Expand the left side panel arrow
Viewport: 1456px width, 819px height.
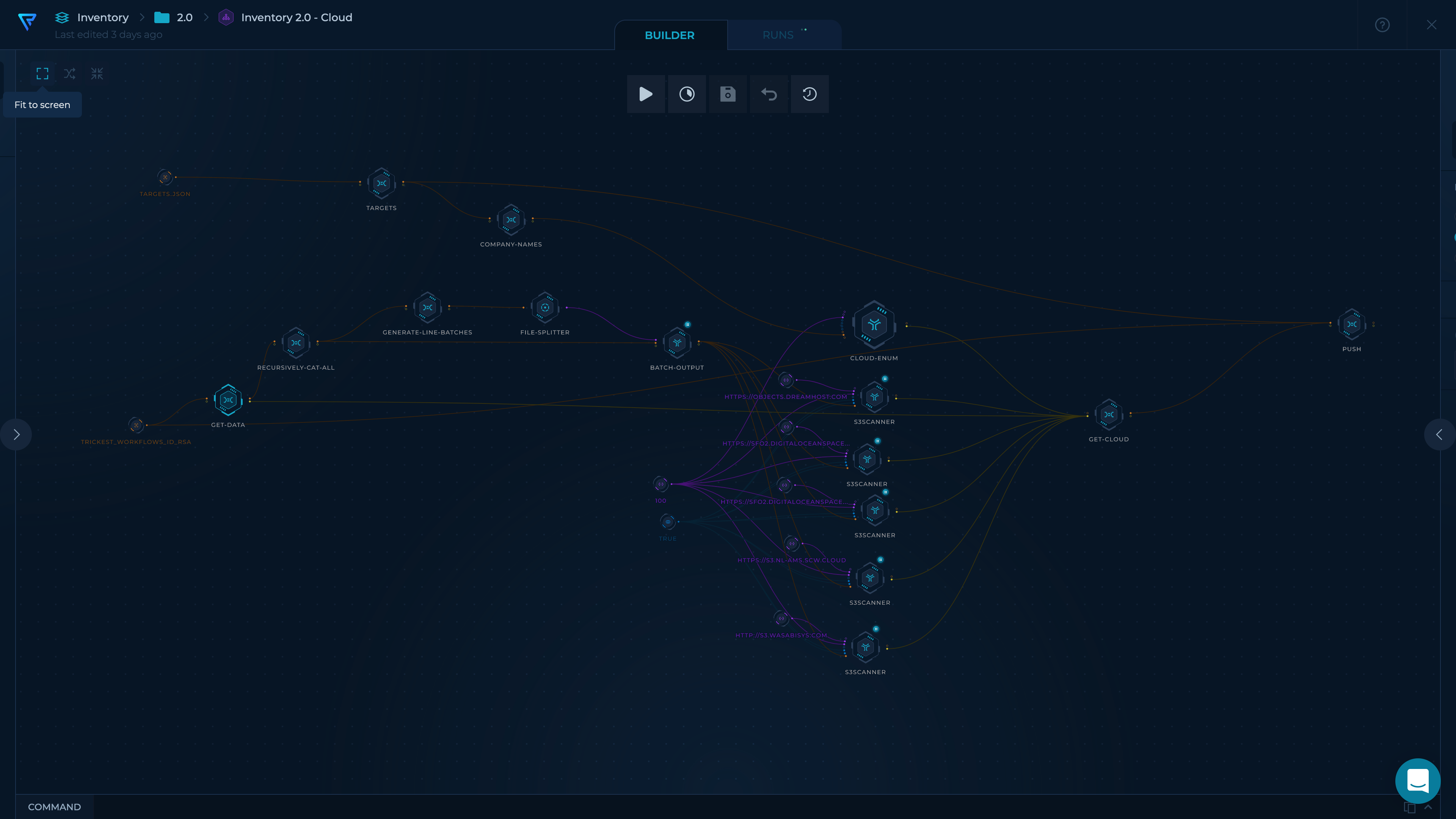pos(16,435)
